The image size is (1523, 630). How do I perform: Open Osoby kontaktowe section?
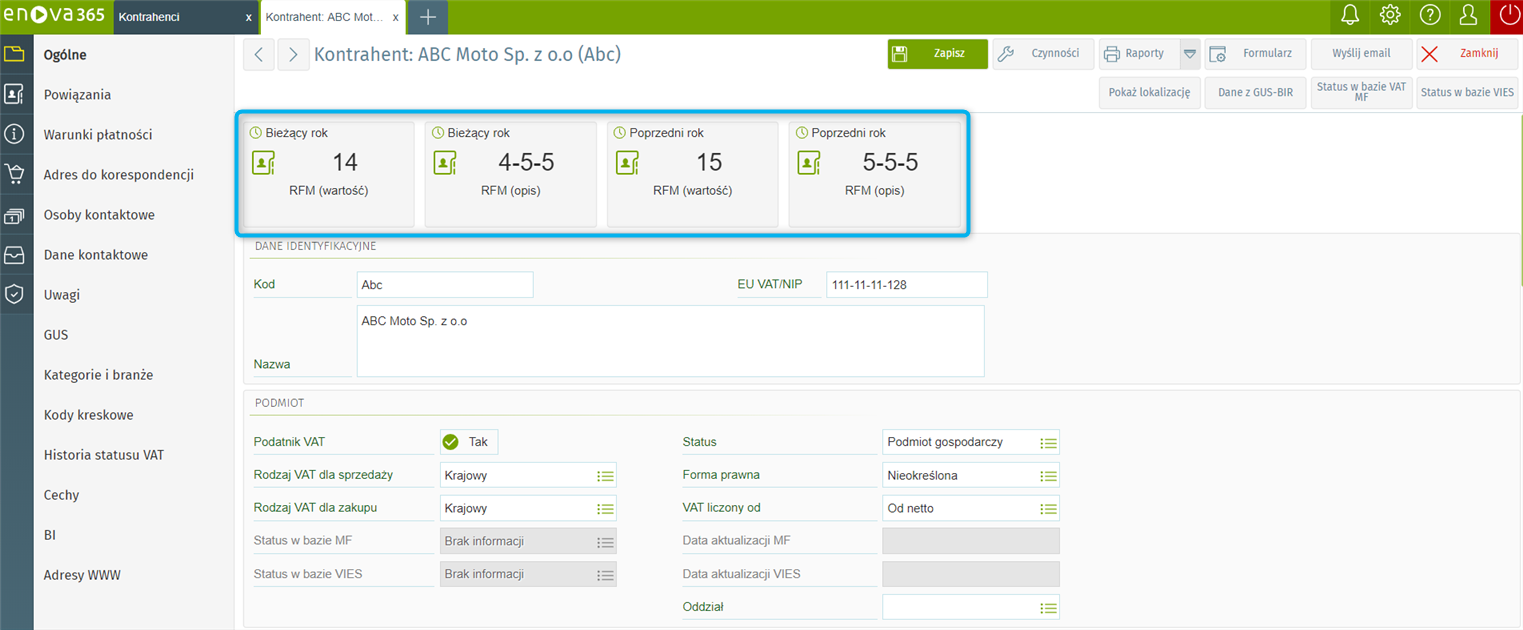[x=99, y=215]
